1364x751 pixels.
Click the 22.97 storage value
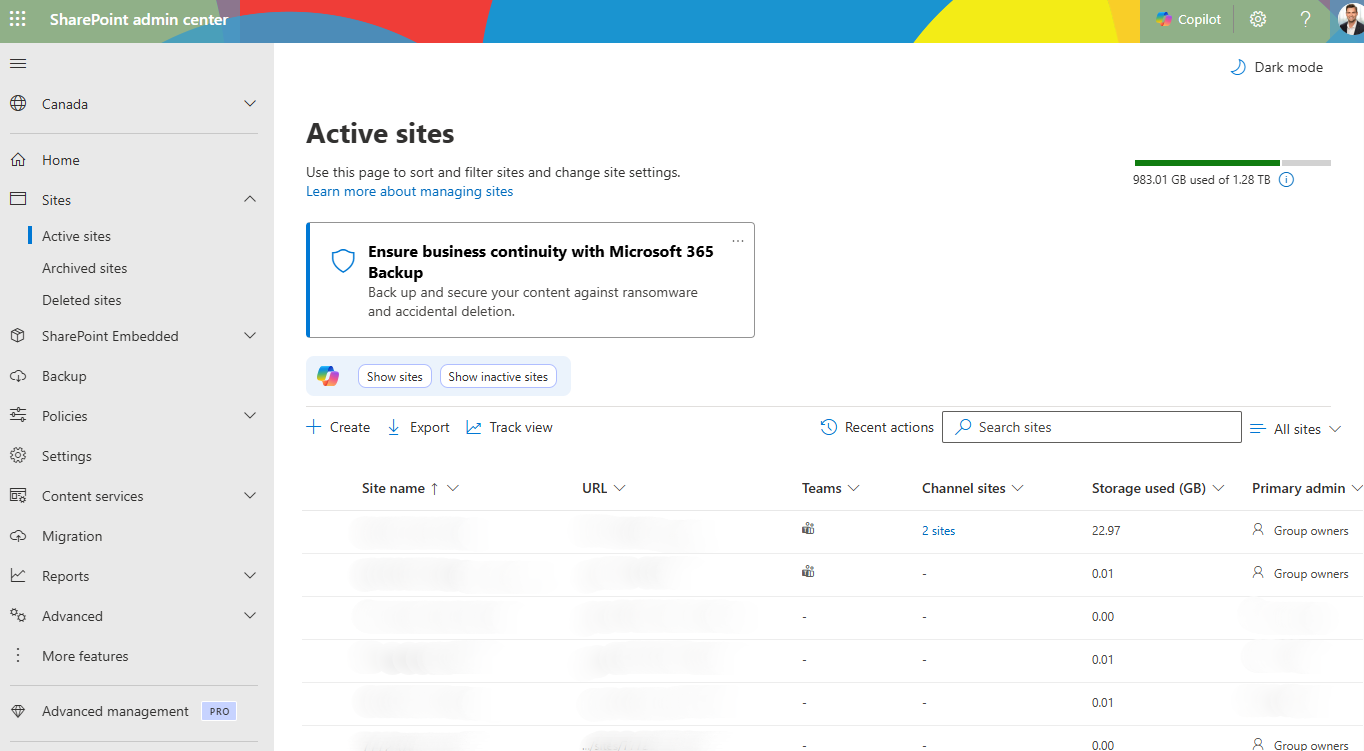[x=1106, y=531]
